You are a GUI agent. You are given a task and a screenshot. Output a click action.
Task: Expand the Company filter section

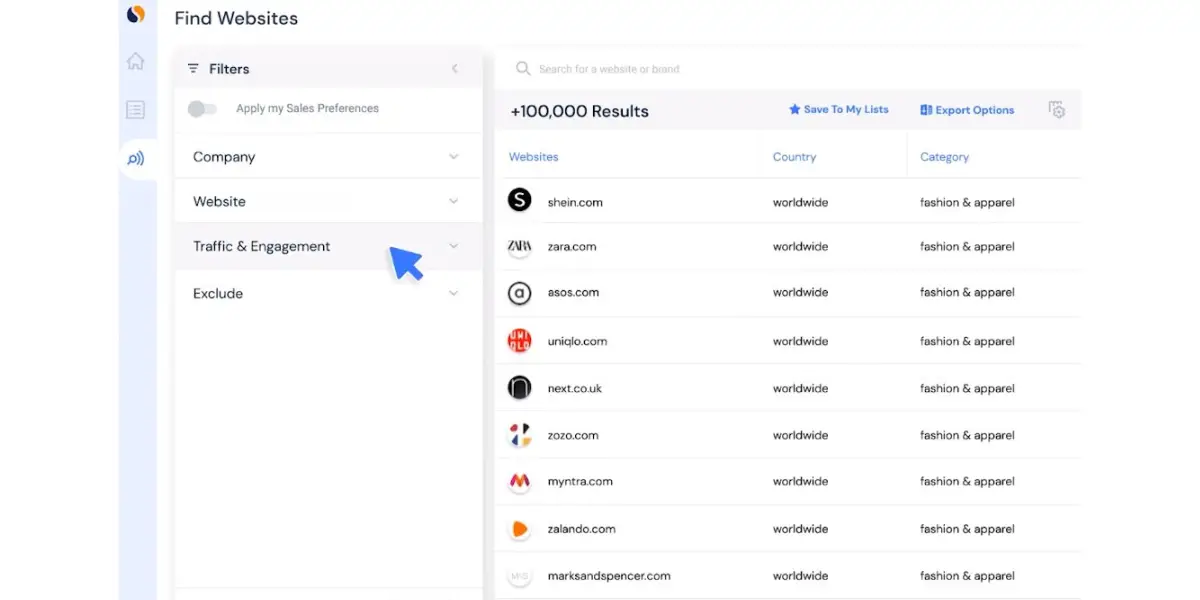pyautogui.click(x=328, y=157)
